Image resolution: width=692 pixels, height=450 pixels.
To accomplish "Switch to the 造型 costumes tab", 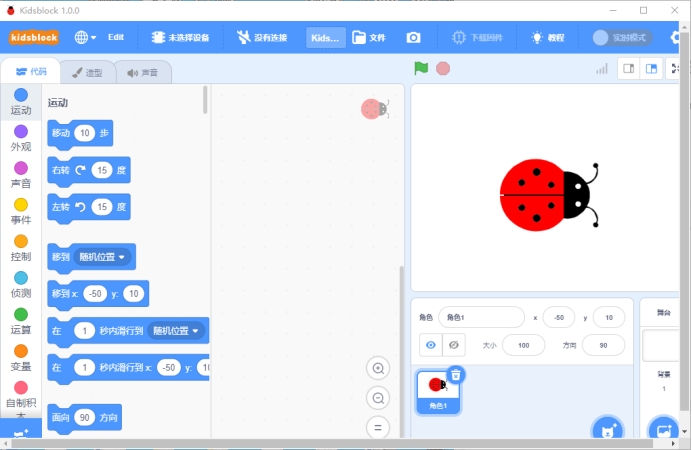I will tap(87, 72).
